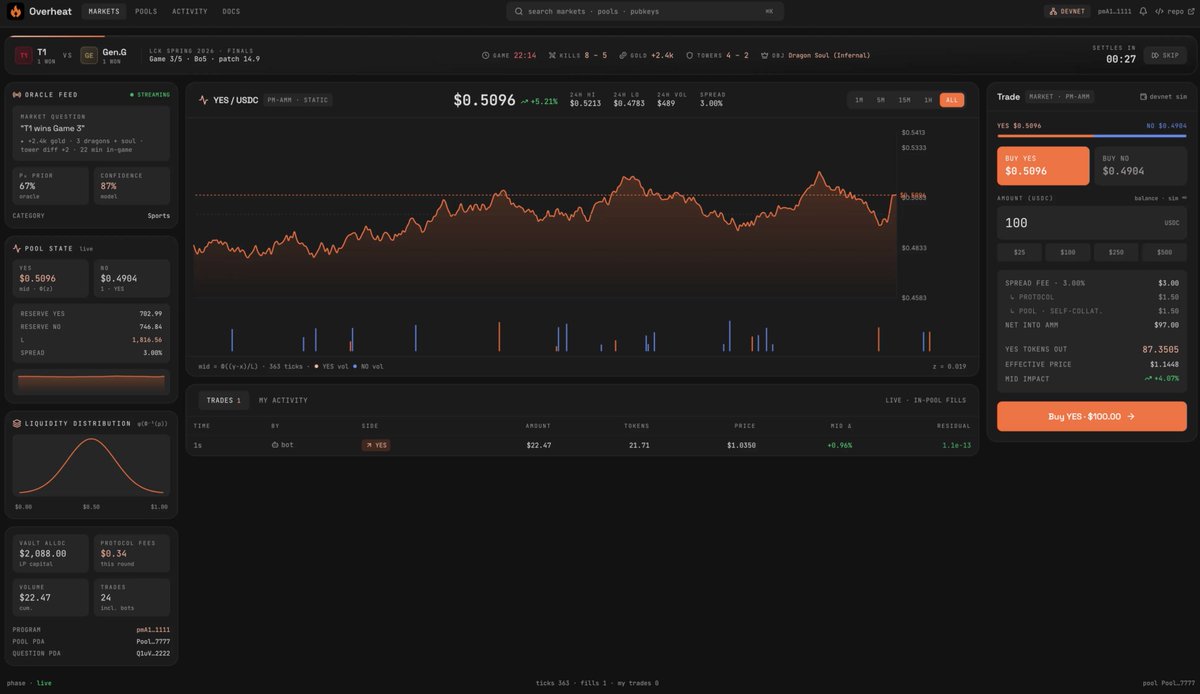
Task: Click the bot icon in the trades table
Action: (x=275, y=445)
